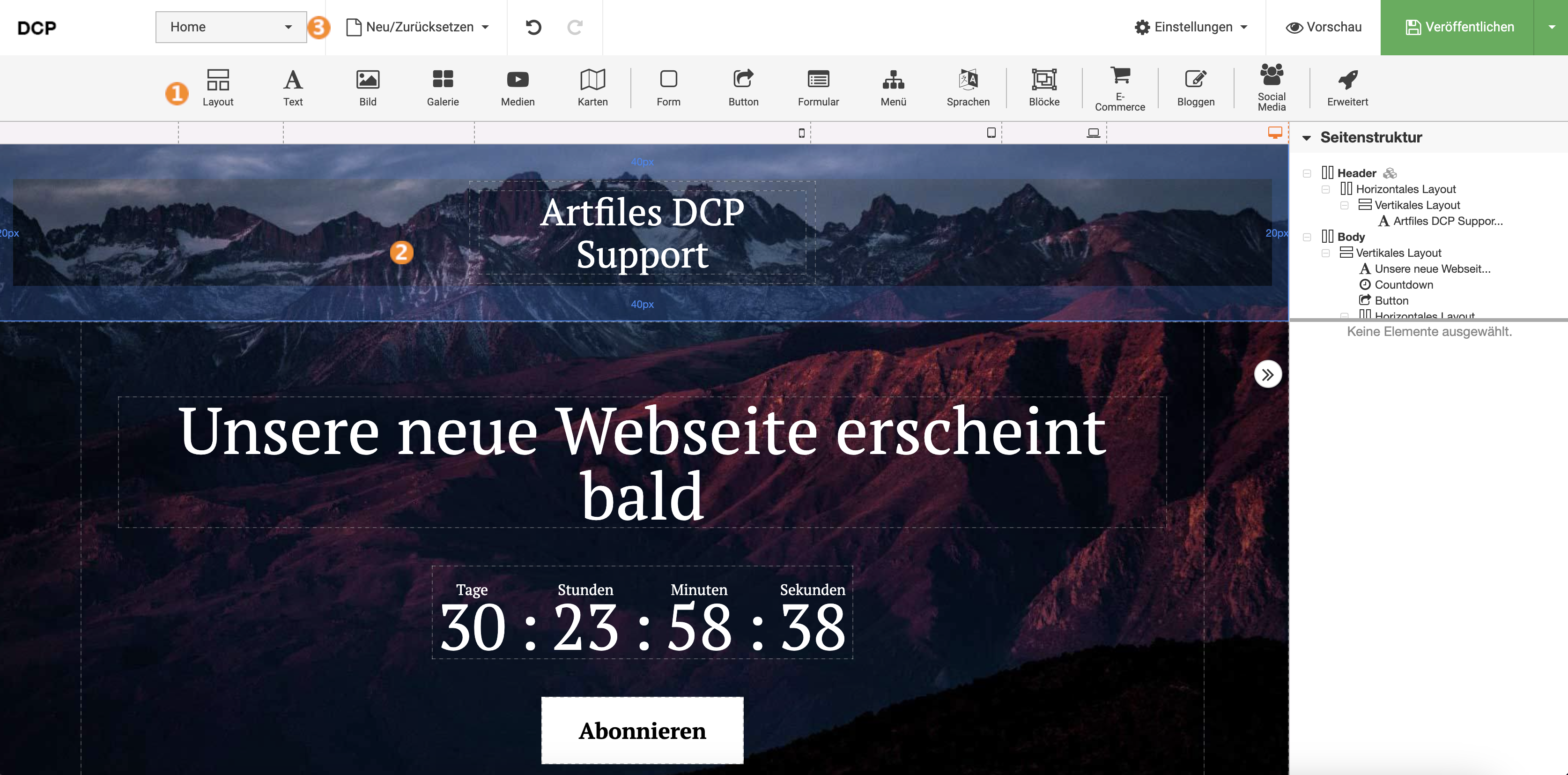This screenshot has width=1568, height=775.
Task: Collapse the side panel with the double-arrow button
Action: 1268,374
